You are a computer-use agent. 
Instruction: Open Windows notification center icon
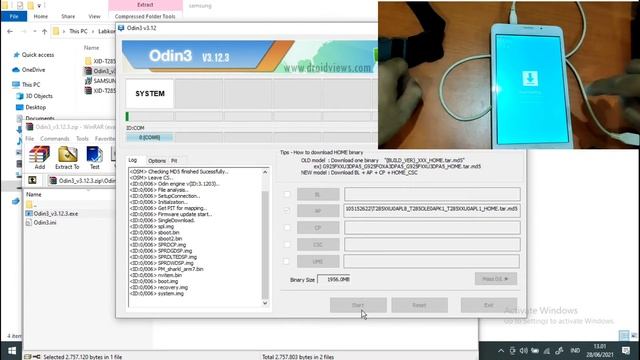tap(626, 351)
